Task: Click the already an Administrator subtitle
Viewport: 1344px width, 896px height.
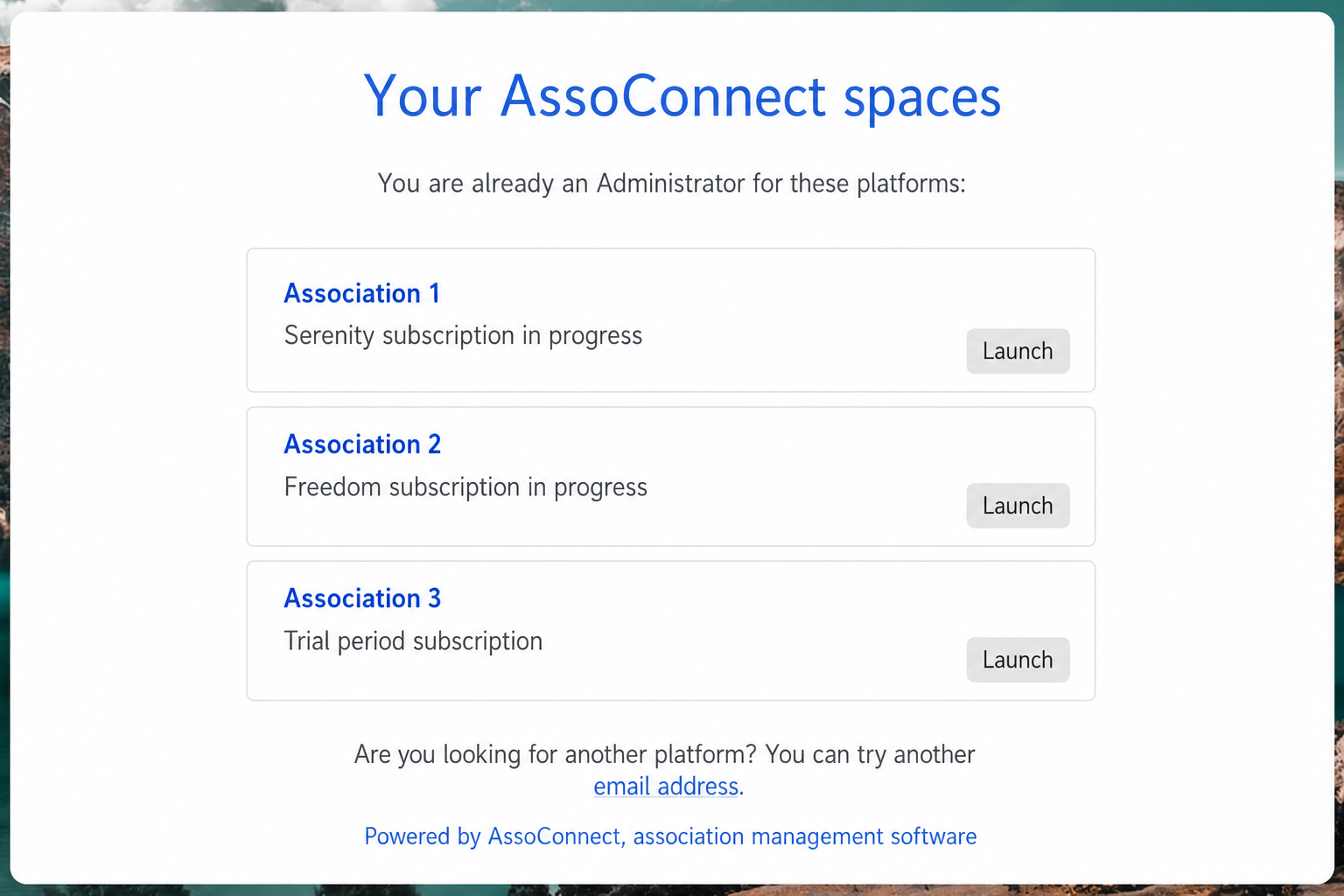Action: [671, 184]
